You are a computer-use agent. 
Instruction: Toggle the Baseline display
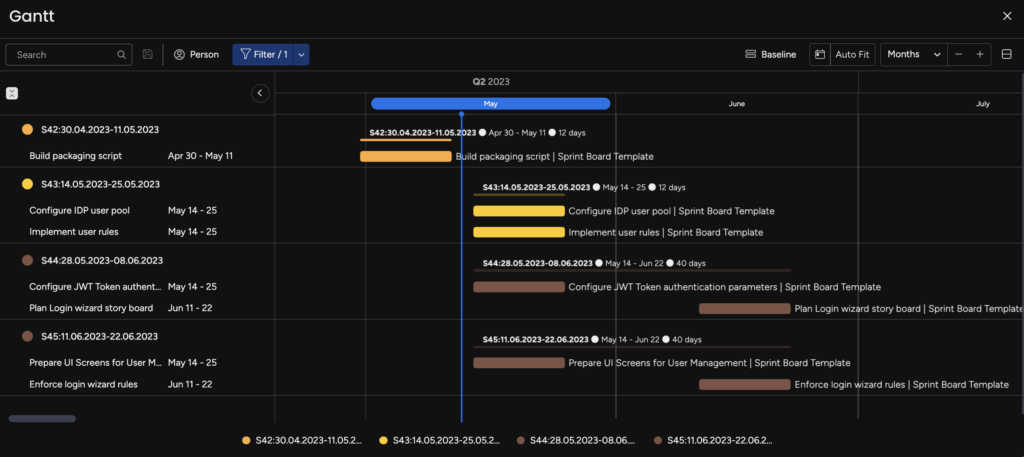(771, 54)
